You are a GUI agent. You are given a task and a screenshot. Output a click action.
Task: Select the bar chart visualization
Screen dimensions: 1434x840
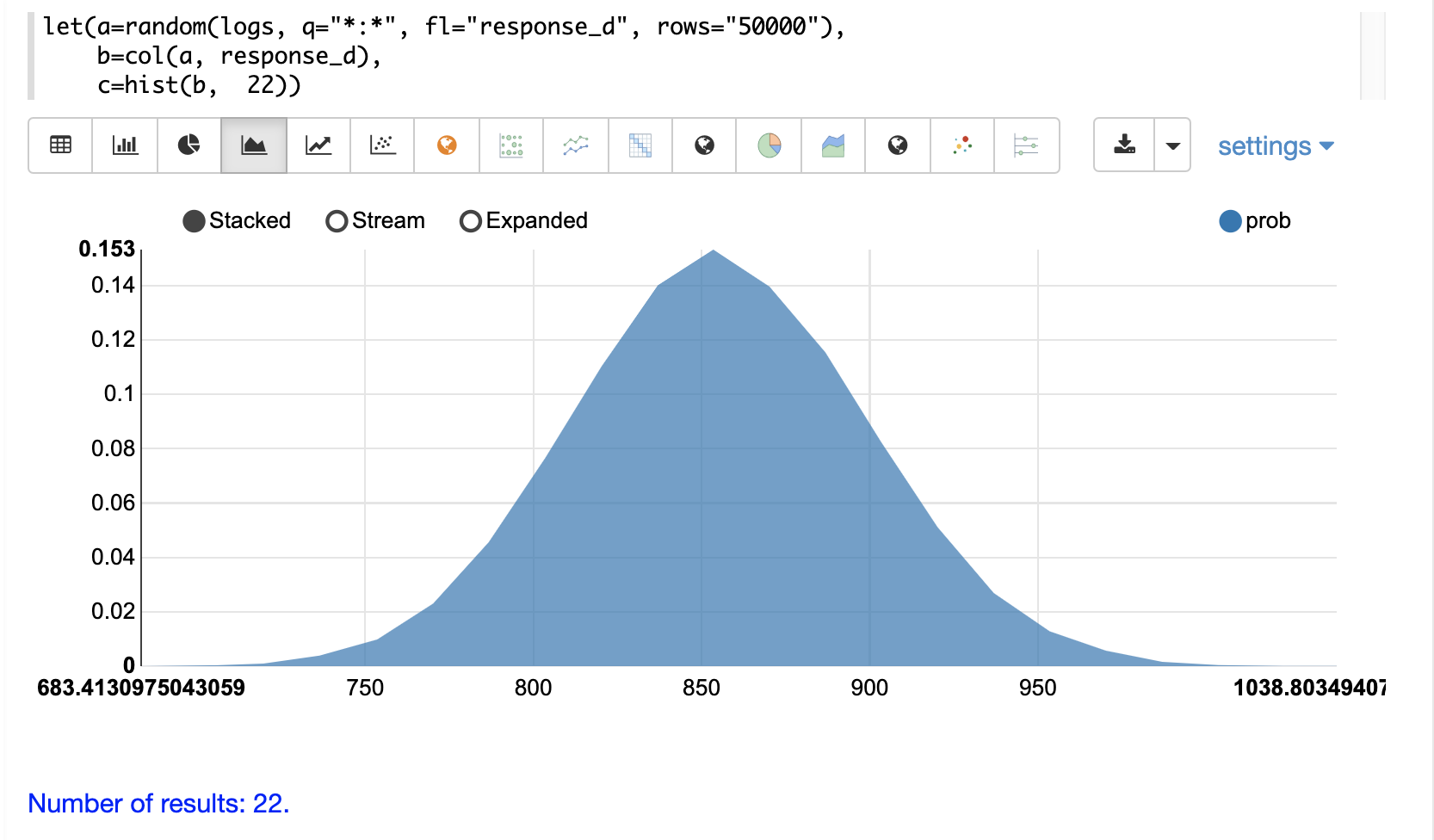(x=125, y=145)
